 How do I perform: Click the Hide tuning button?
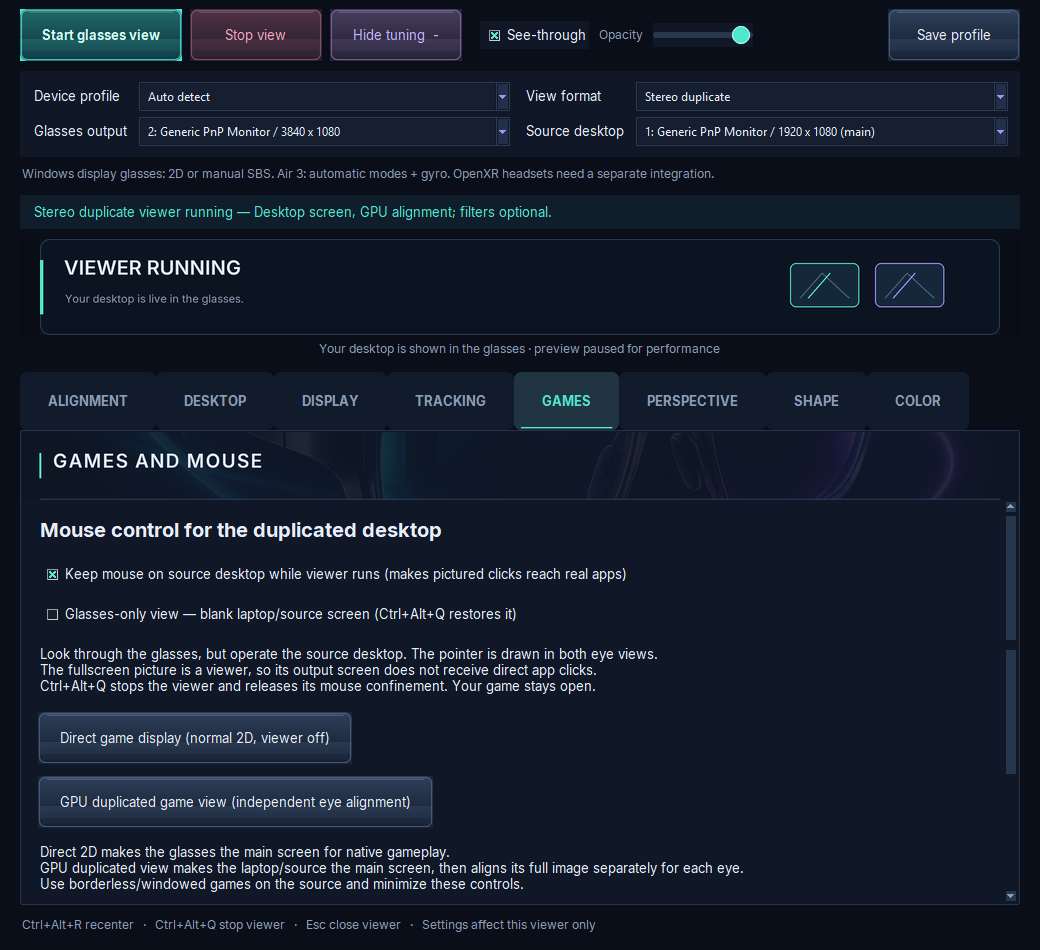pyautogui.click(x=395, y=35)
